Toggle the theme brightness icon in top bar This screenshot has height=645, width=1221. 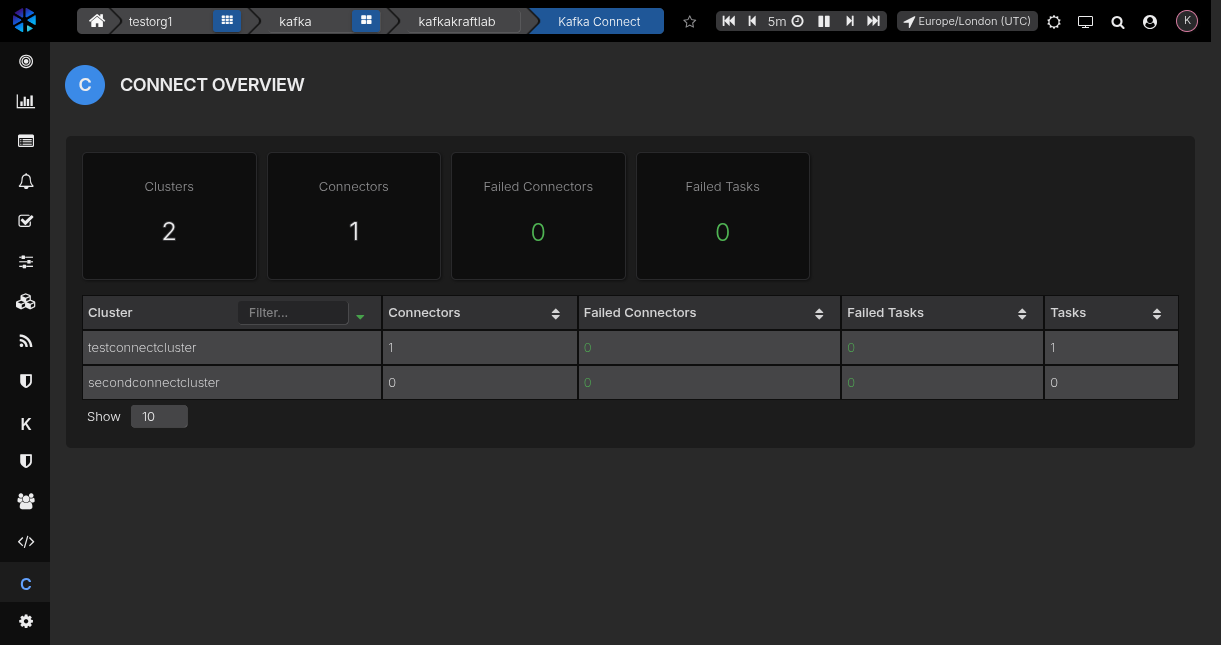point(1054,21)
